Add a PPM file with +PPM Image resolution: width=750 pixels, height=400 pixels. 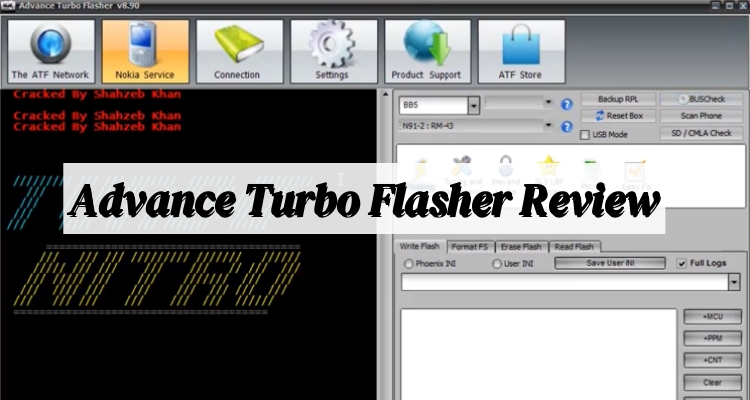coord(713,338)
